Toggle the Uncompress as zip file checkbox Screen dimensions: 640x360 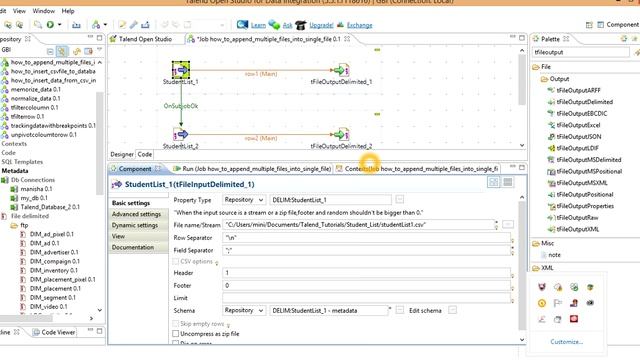click(x=176, y=333)
